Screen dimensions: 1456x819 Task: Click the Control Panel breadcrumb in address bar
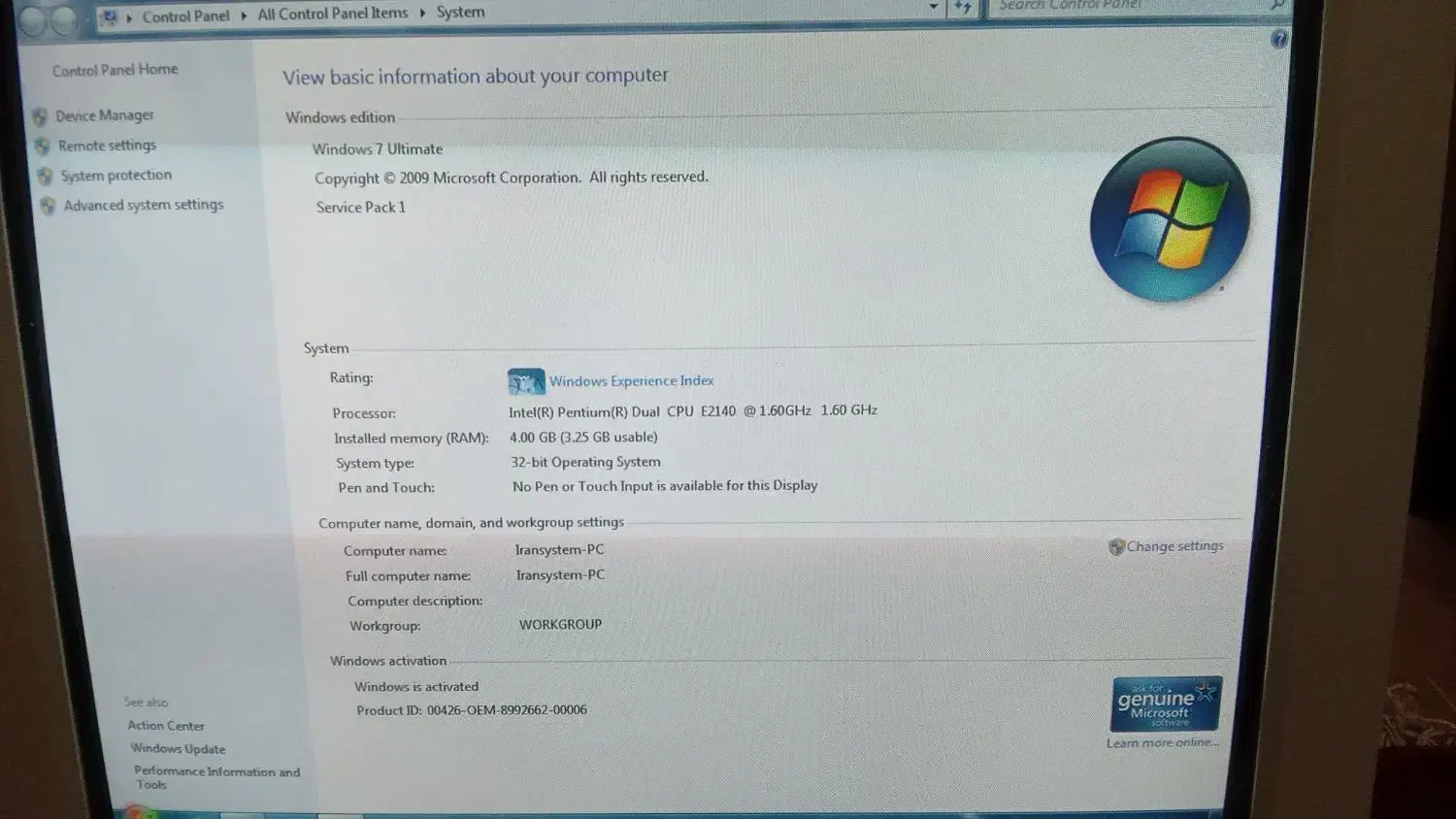[x=185, y=16]
